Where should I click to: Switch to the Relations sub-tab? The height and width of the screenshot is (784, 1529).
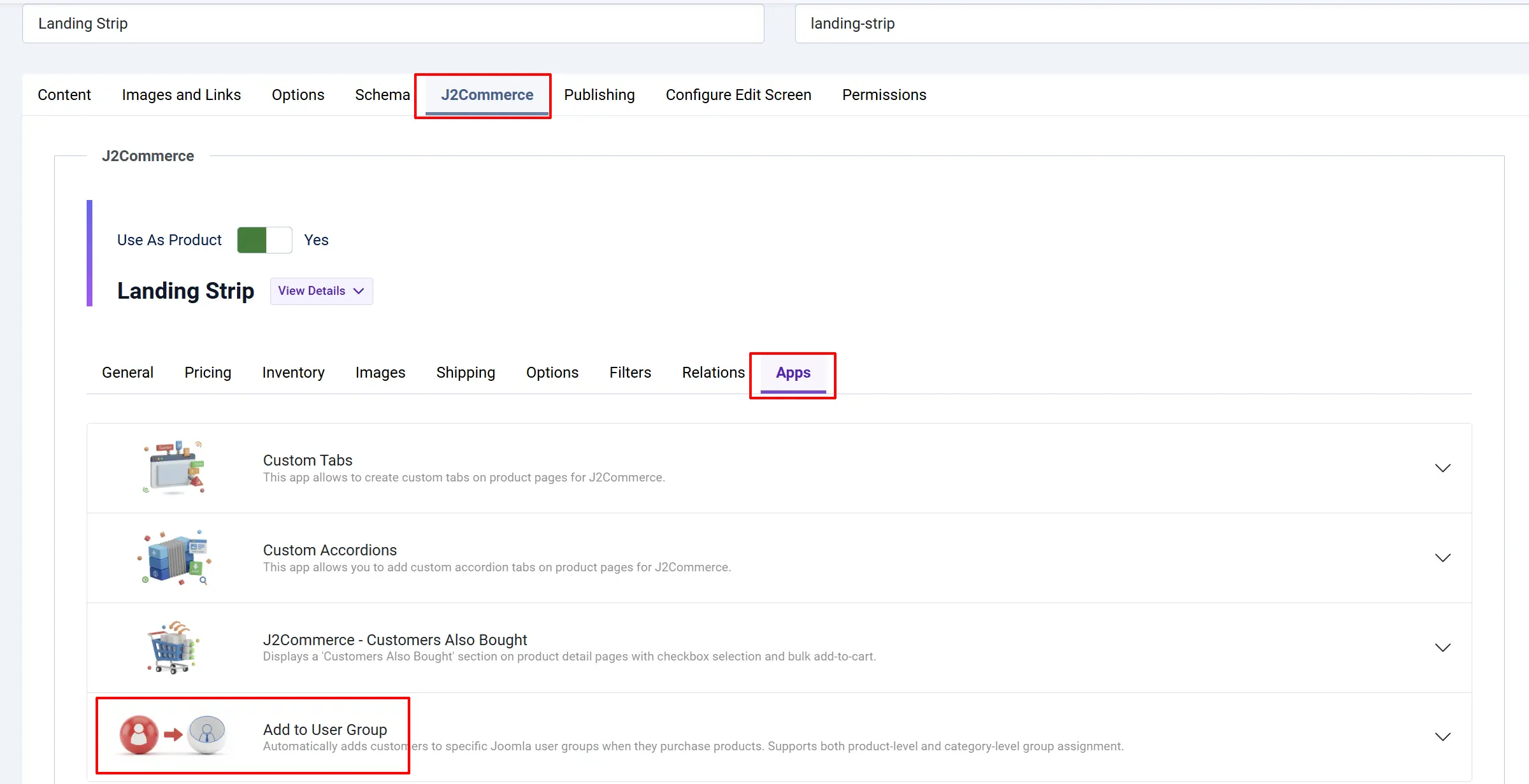(x=714, y=373)
